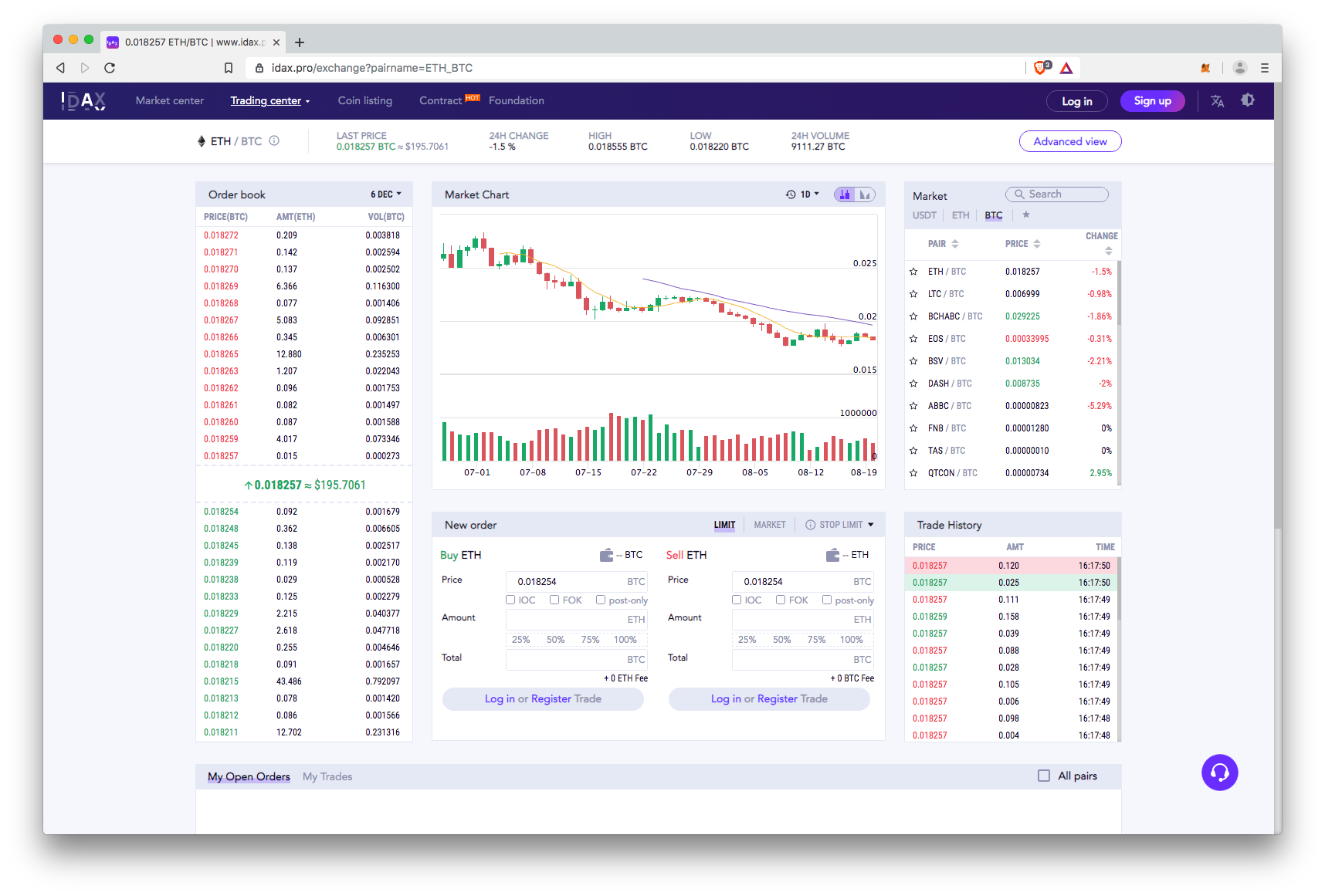Favorite the ABBC / BTC pair star
The width and height of the screenshot is (1325, 896).
(x=913, y=406)
